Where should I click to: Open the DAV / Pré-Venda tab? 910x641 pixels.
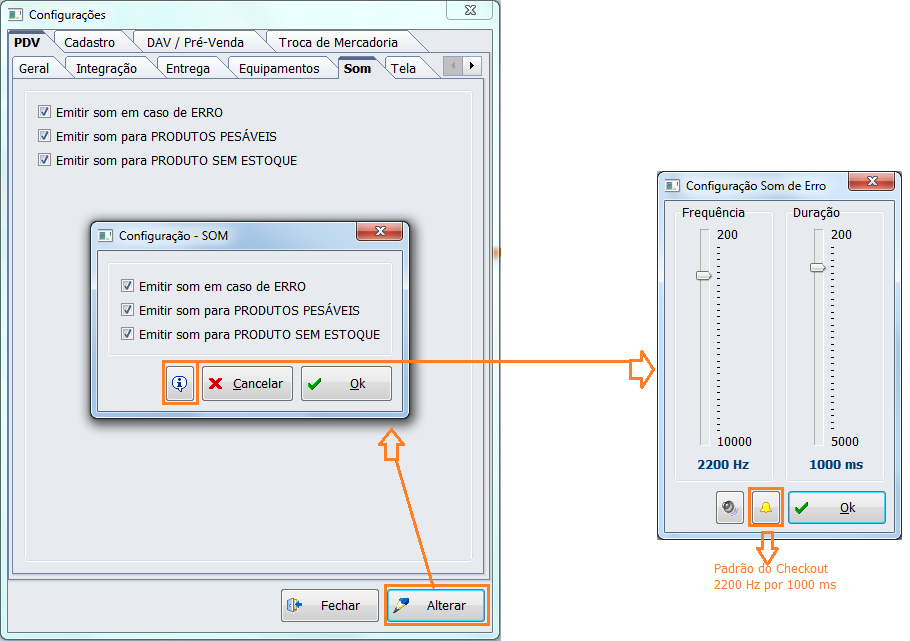coord(195,42)
